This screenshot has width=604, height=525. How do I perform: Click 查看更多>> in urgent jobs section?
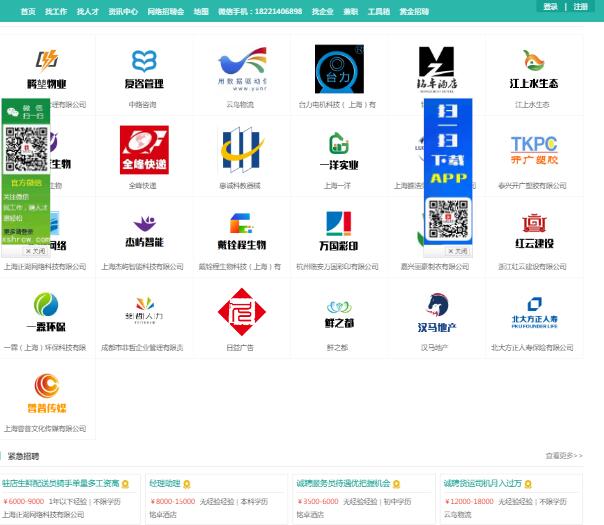[x=564, y=456]
